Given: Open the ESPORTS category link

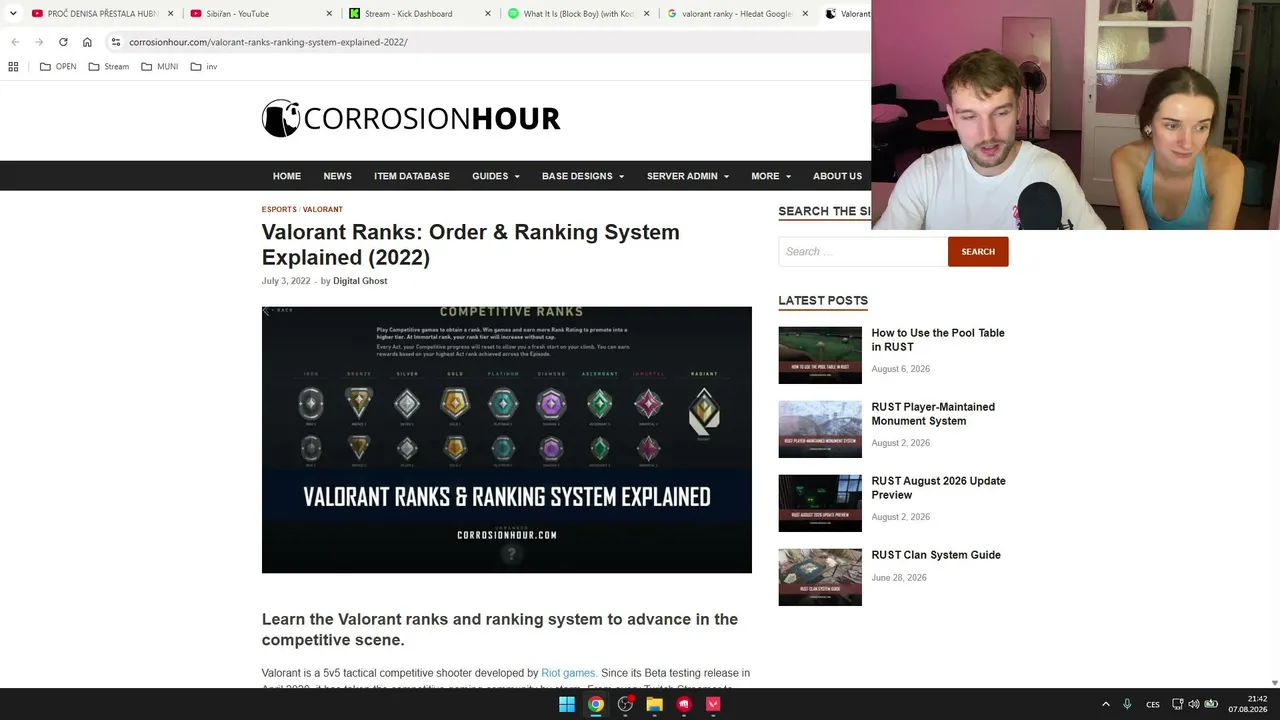Looking at the screenshot, I should coord(279,209).
